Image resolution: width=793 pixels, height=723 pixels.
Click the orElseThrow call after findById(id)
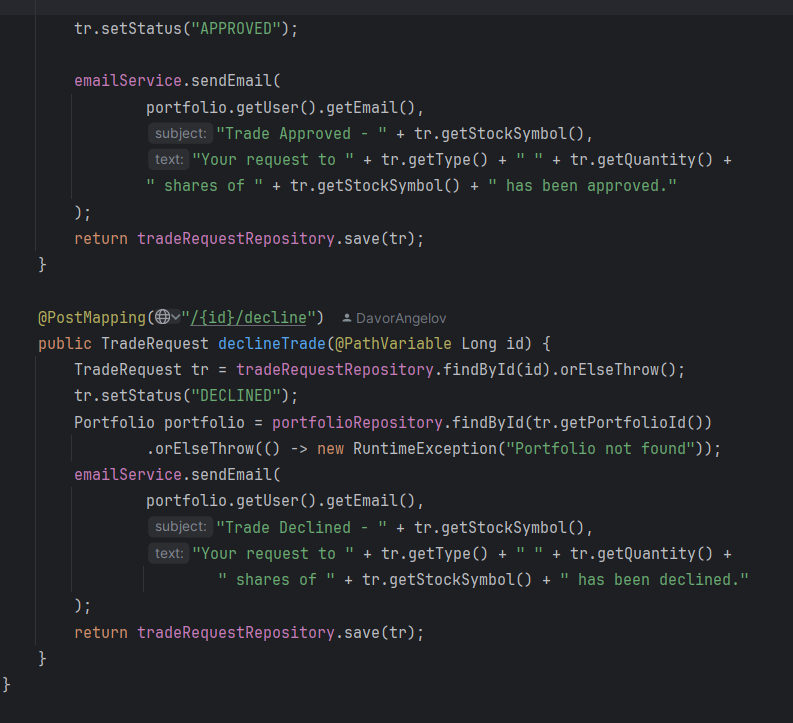624,370
